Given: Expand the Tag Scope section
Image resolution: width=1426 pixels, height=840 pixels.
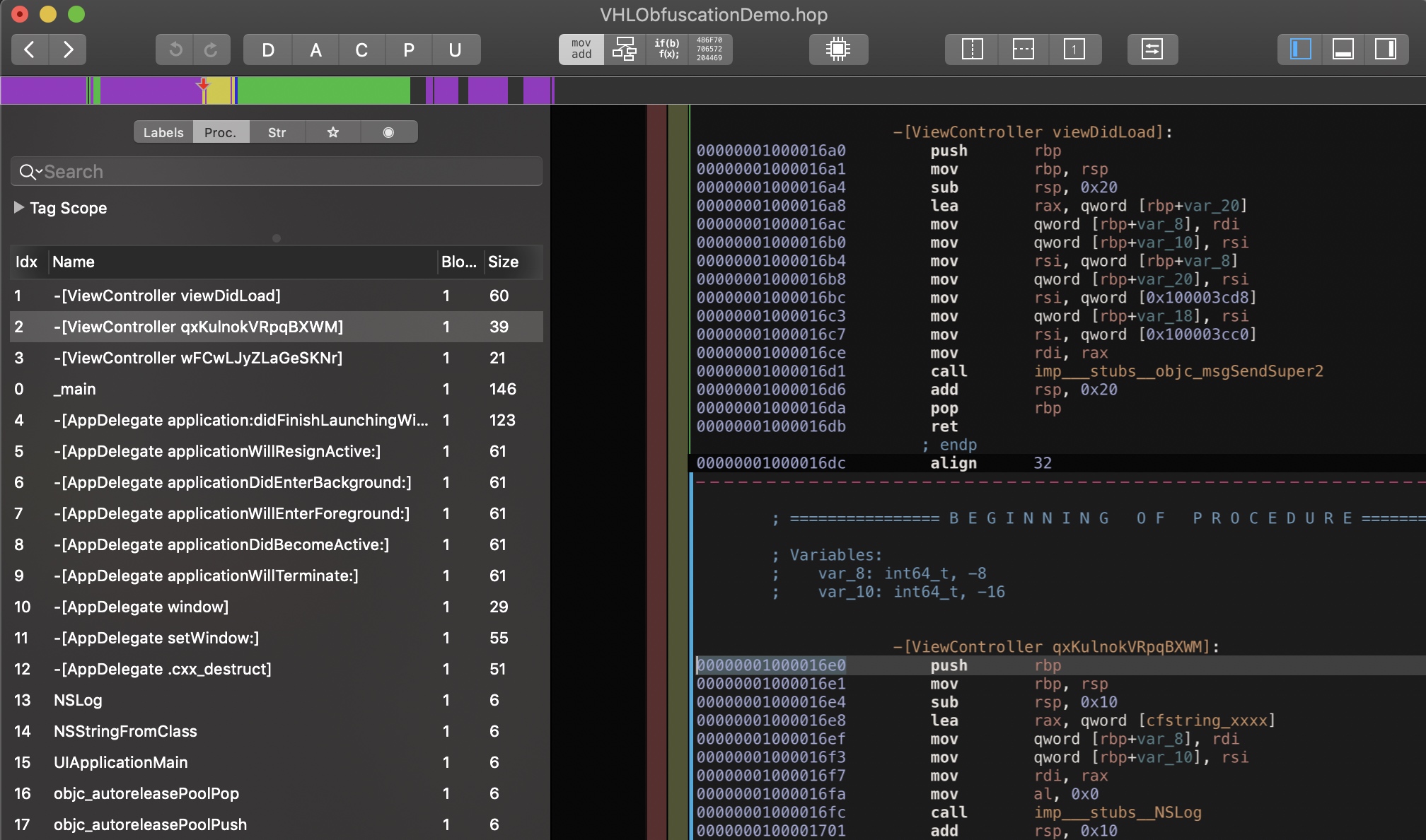Looking at the screenshot, I should tap(19, 208).
